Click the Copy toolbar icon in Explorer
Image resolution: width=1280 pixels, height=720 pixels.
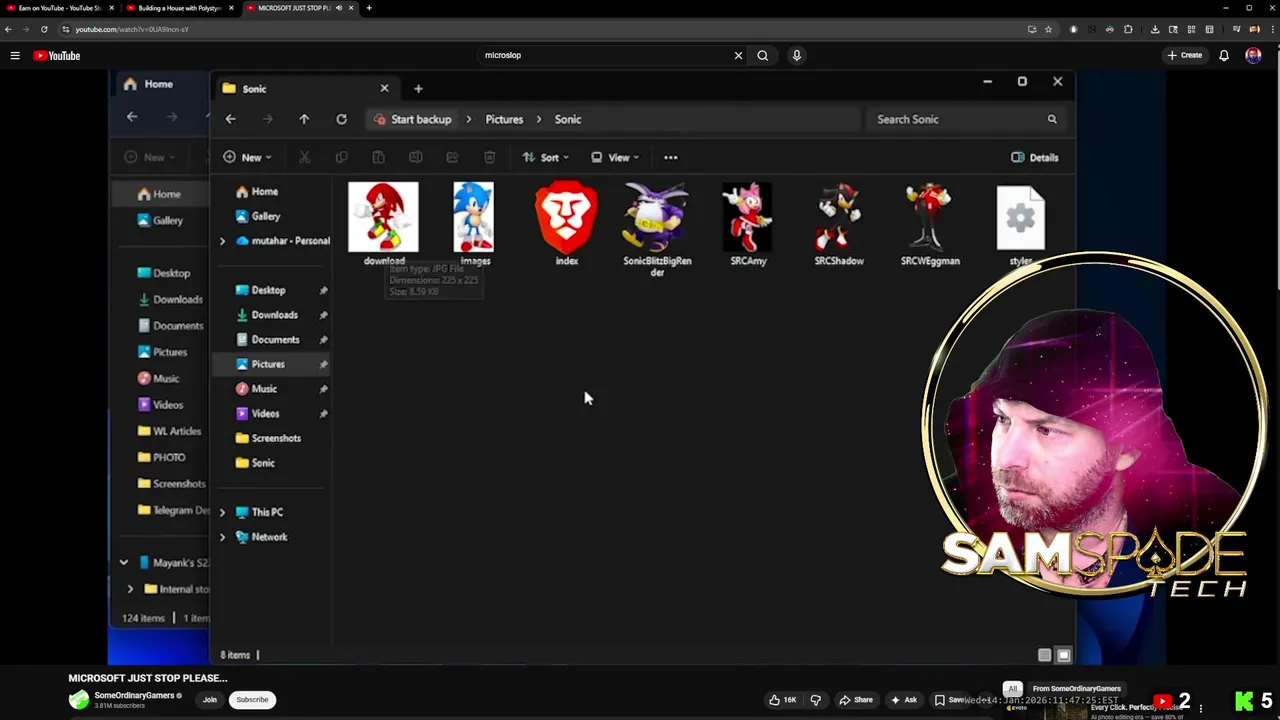point(341,157)
